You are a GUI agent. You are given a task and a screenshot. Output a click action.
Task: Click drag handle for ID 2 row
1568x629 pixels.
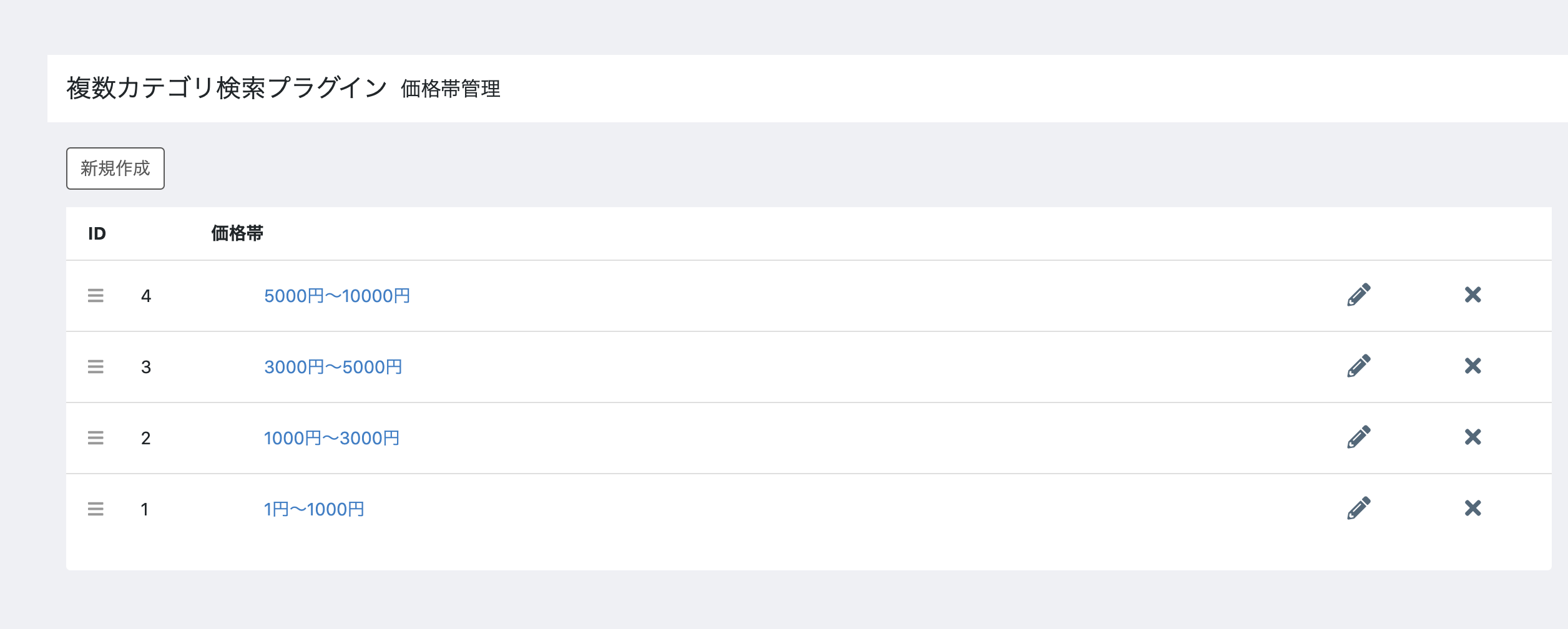pos(96,438)
